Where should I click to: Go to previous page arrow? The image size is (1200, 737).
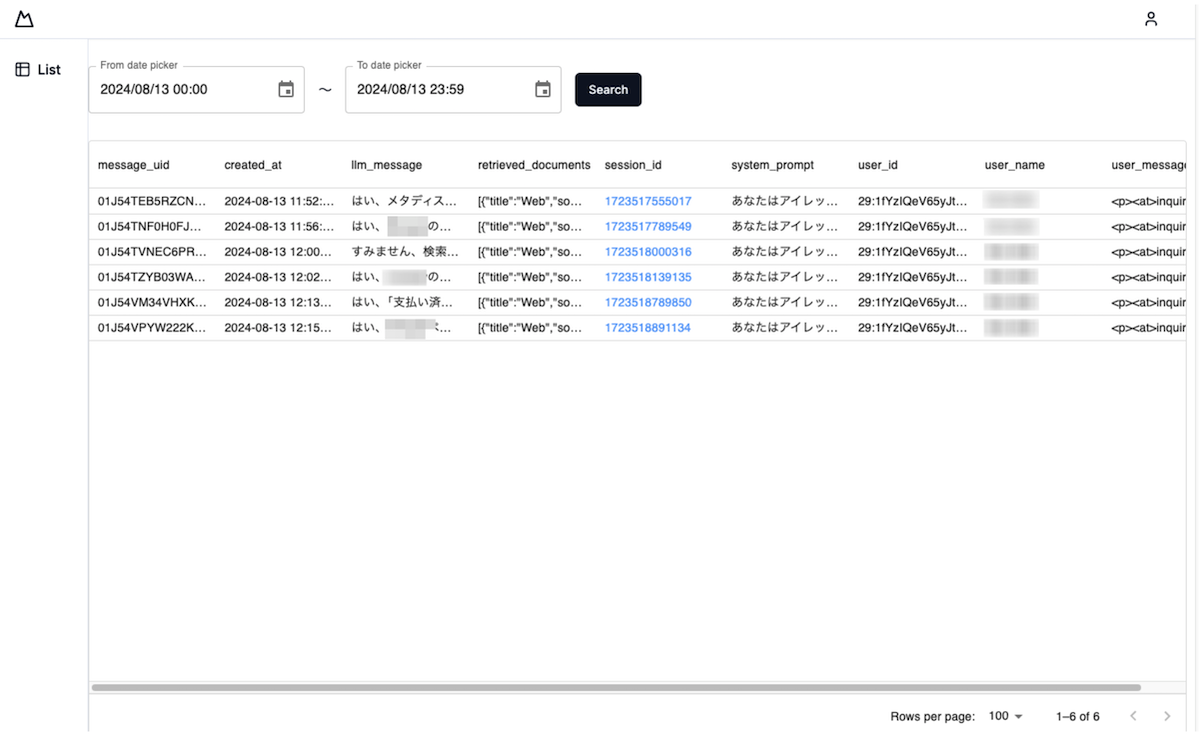(1133, 716)
